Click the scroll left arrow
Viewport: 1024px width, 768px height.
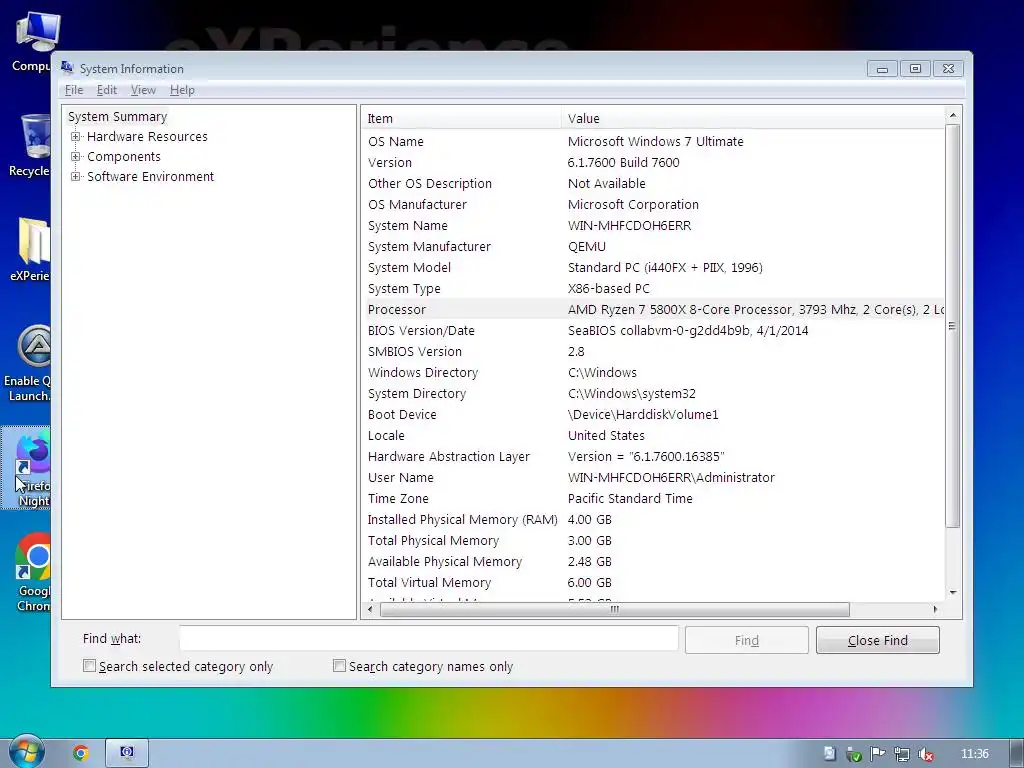[x=370, y=609]
